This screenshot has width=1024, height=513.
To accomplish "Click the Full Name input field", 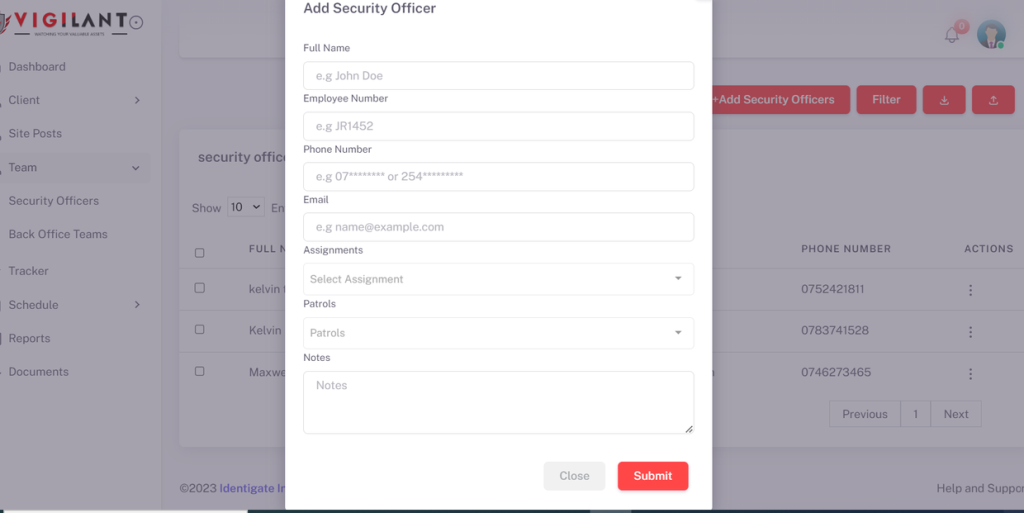I will click(x=498, y=76).
